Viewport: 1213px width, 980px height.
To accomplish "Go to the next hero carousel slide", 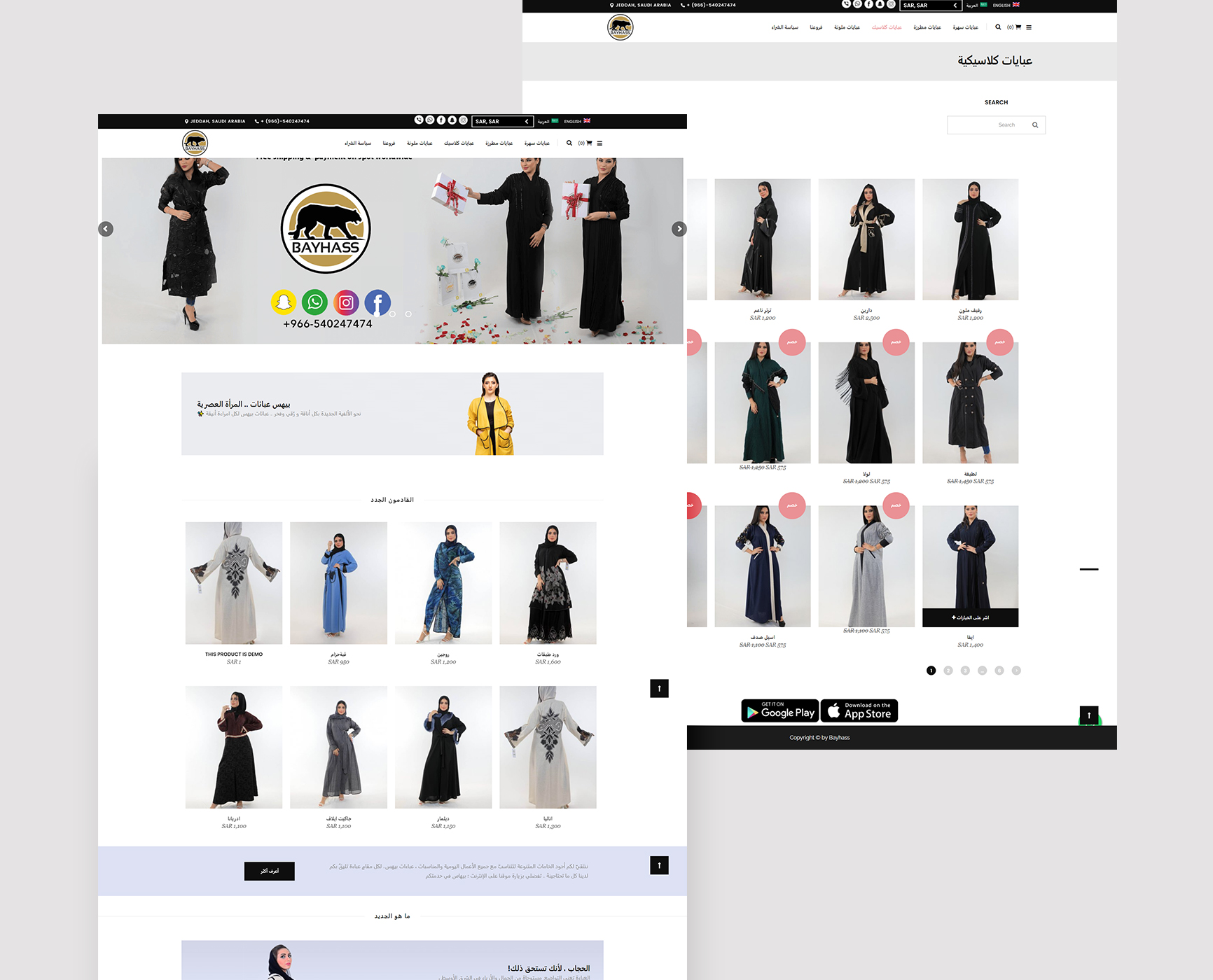I will (679, 229).
